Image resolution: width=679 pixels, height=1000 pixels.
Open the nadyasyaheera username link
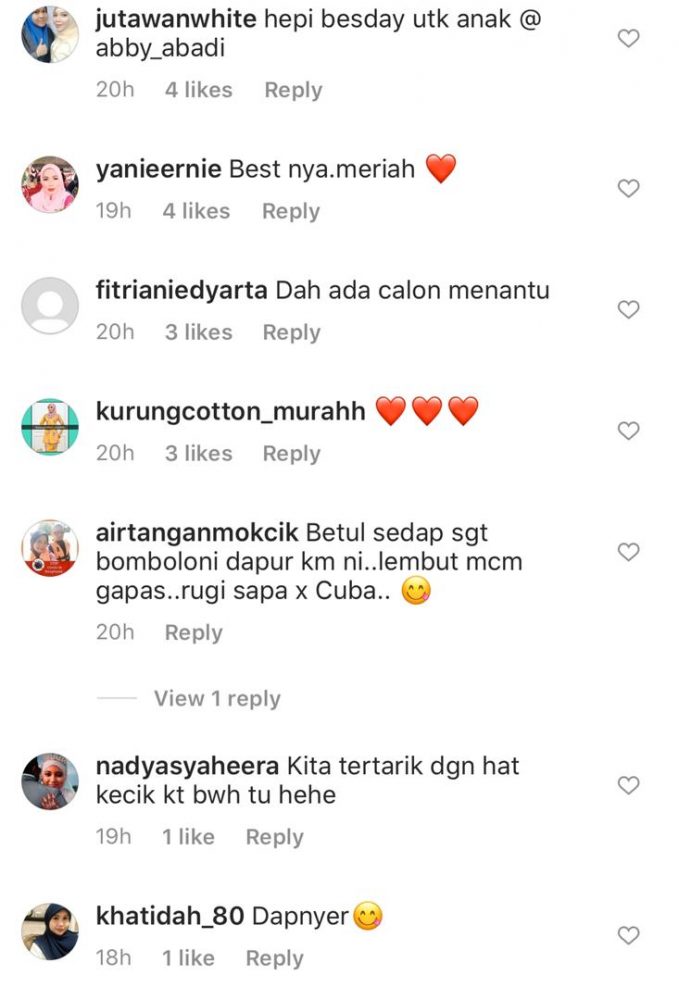(x=187, y=766)
